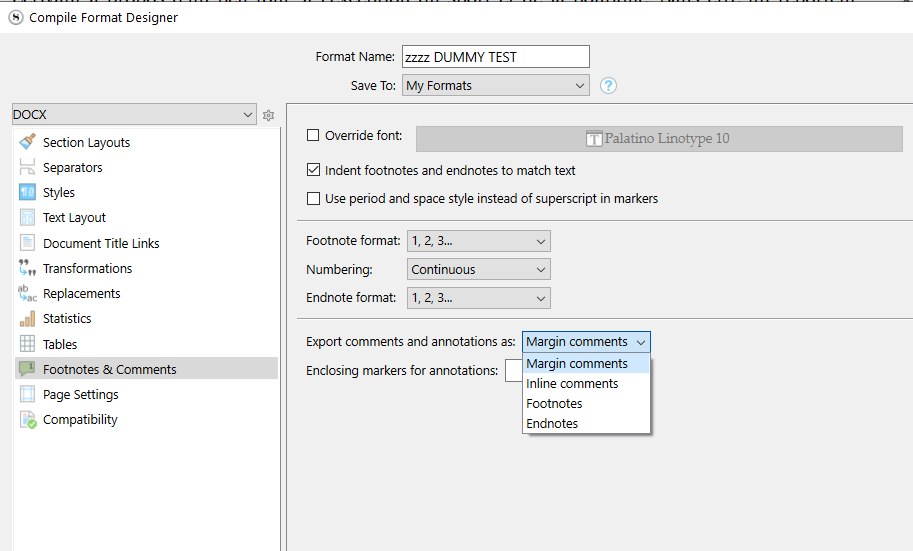913x551 pixels.
Task: Enable the Override font checkbox
Action: click(313, 136)
